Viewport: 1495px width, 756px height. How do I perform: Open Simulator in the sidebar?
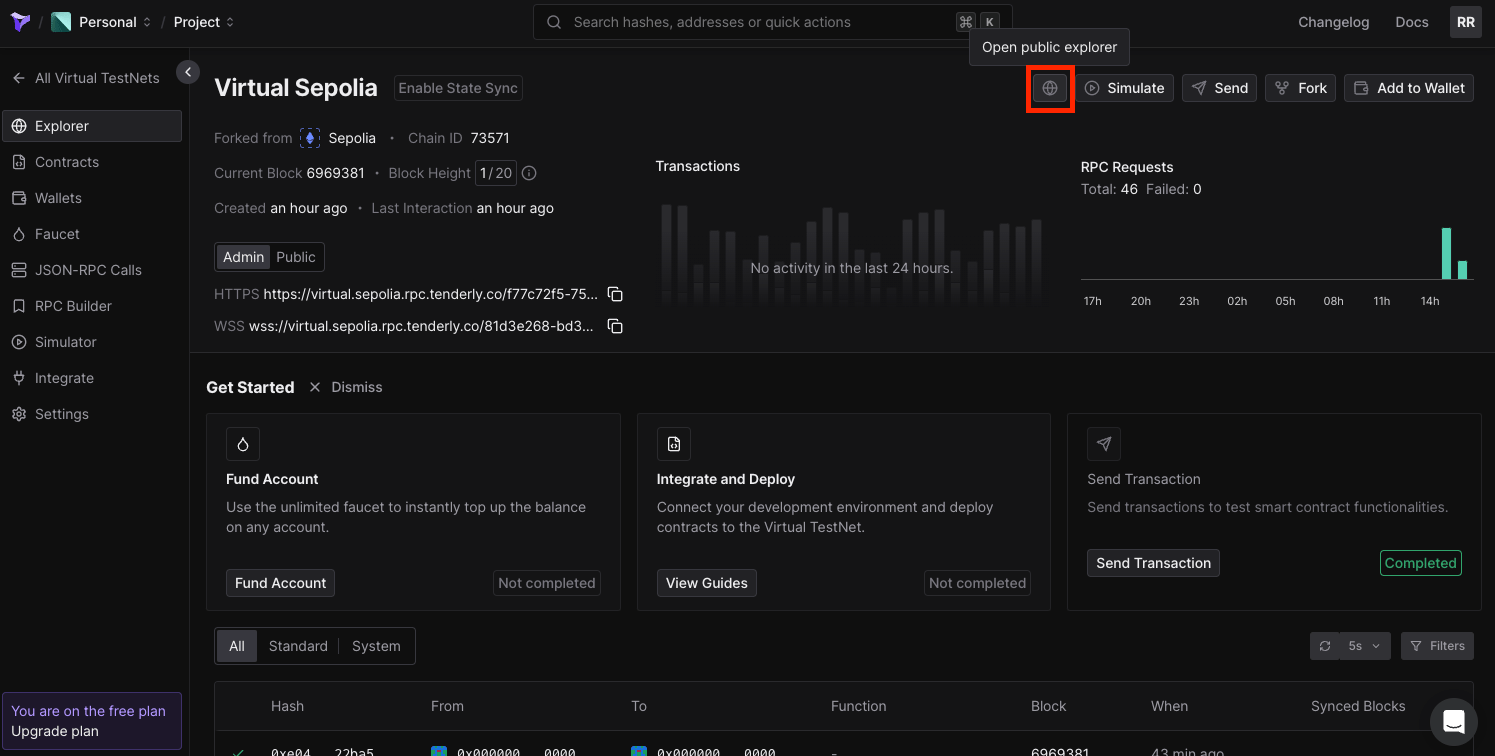(x=92, y=342)
